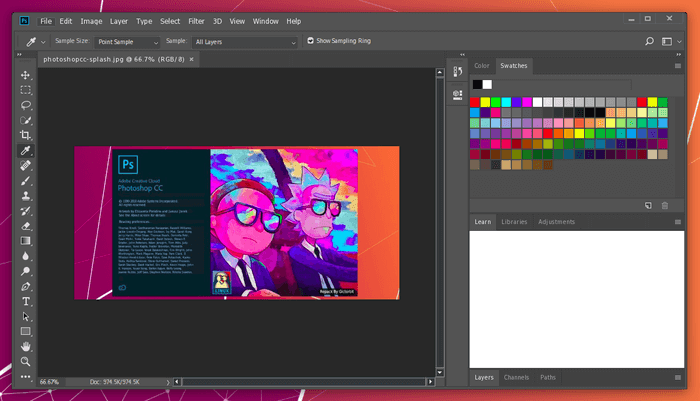Open the Image menu
This screenshot has width=700, height=401.
(91, 21)
